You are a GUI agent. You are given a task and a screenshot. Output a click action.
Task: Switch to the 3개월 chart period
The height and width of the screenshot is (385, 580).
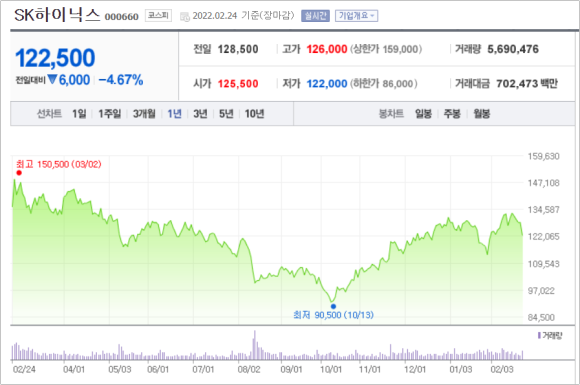(144, 114)
